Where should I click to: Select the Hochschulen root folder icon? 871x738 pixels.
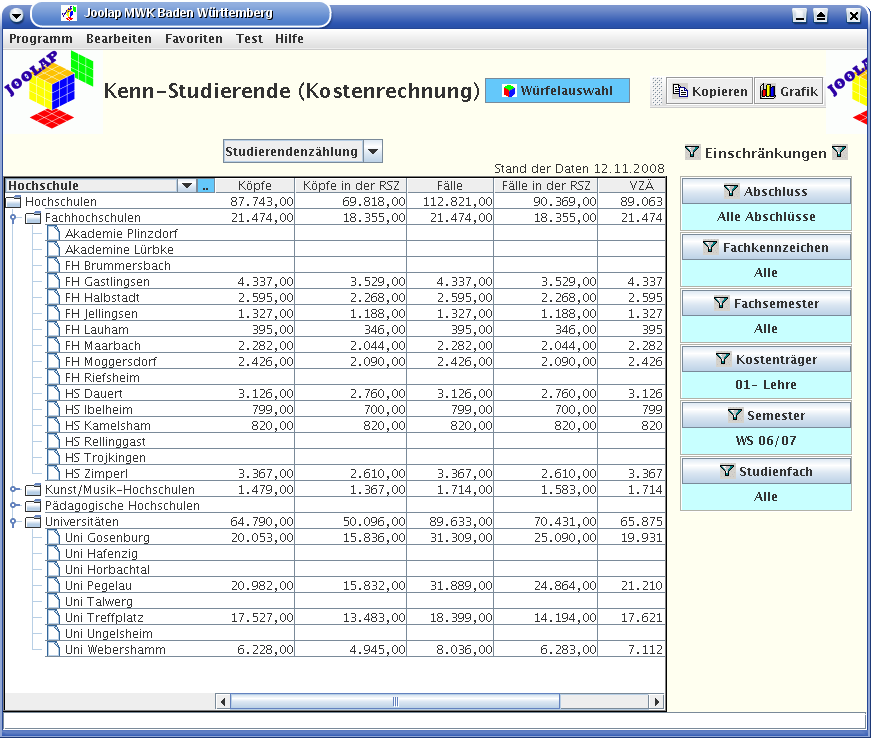(x=14, y=202)
